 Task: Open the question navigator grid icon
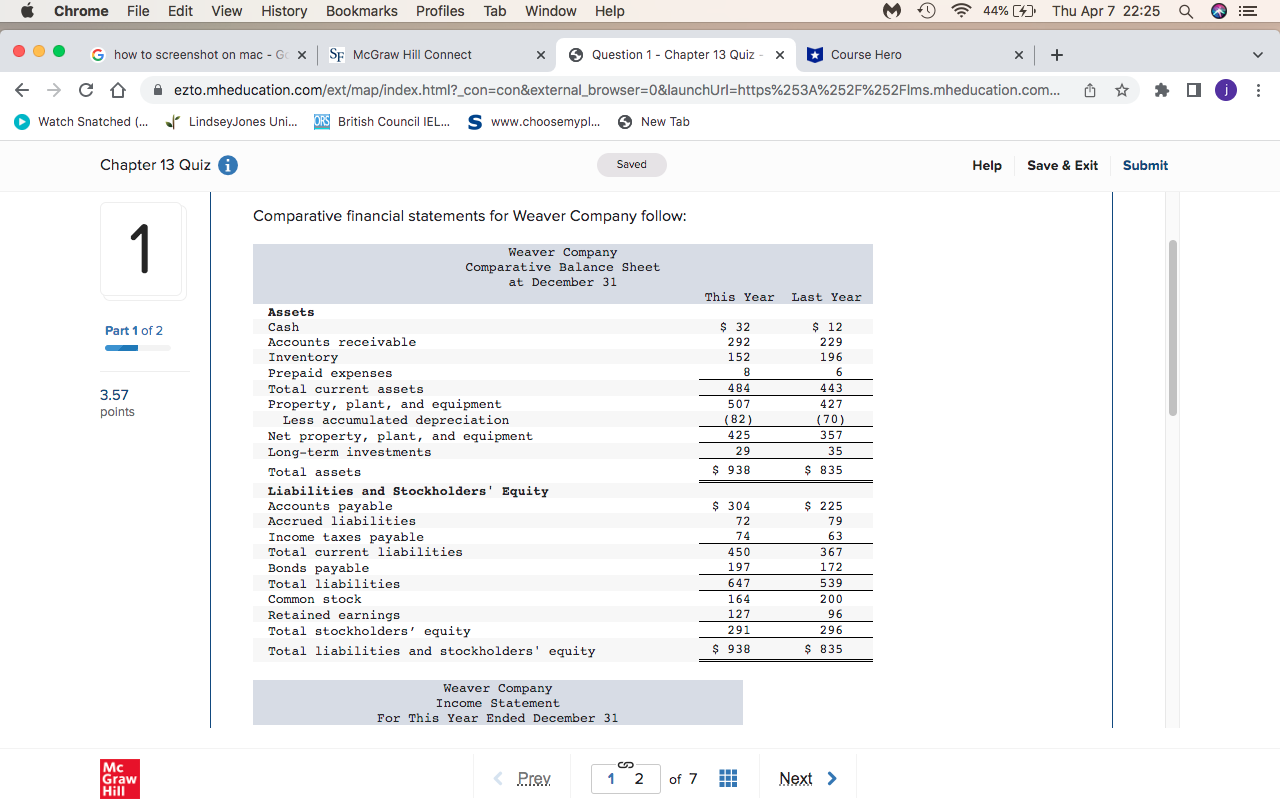tap(728, 777)
